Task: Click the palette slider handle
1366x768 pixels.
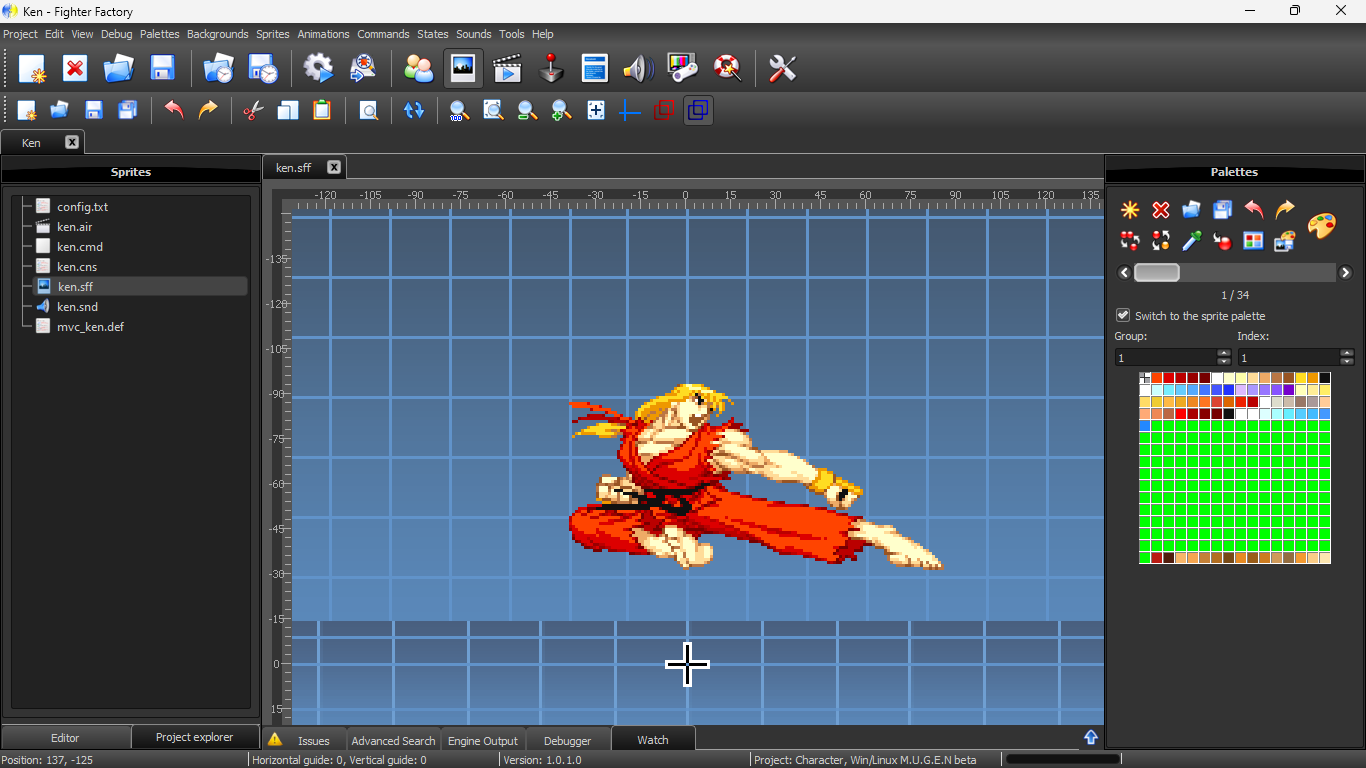Action: (1157, 273)
